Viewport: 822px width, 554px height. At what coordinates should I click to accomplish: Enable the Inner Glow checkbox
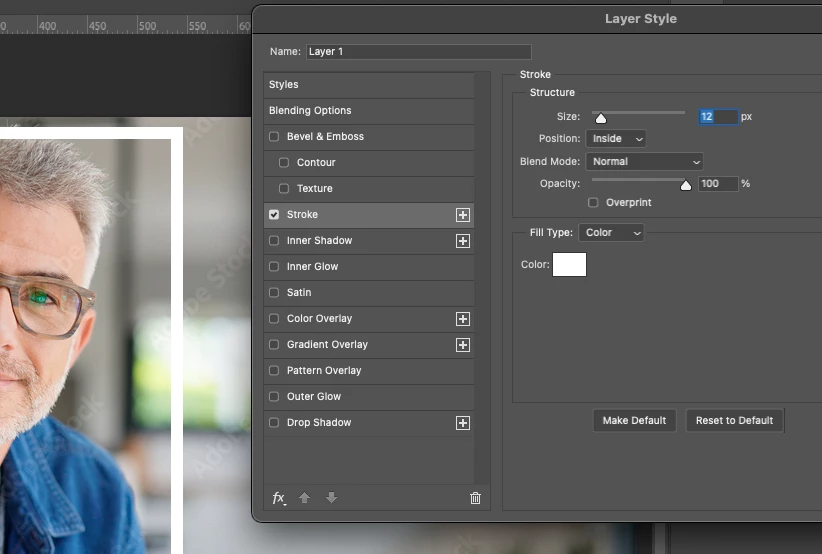click(274, 266)
